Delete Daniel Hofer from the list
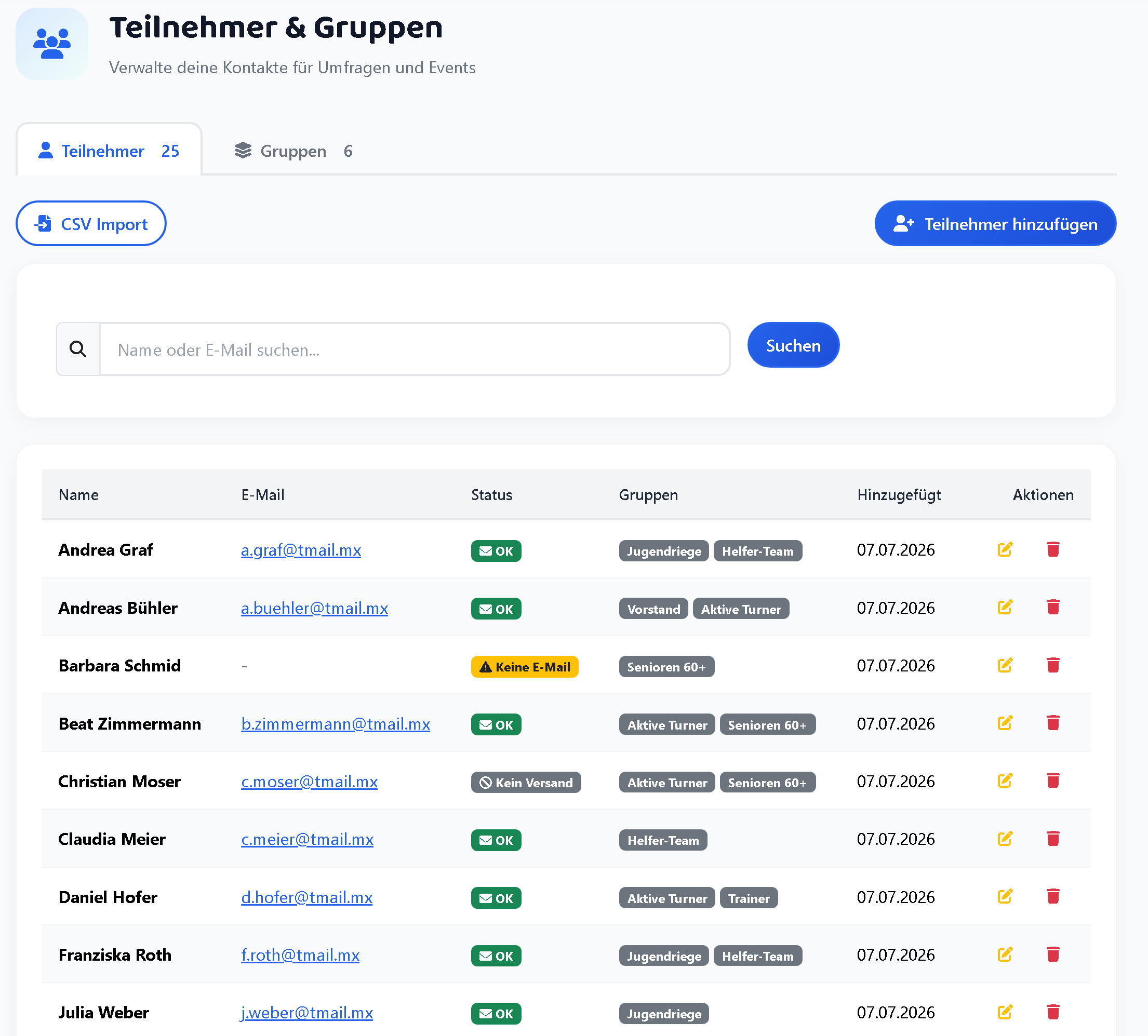This screenshot has height=1036, width=1148. click(1053, 896)
